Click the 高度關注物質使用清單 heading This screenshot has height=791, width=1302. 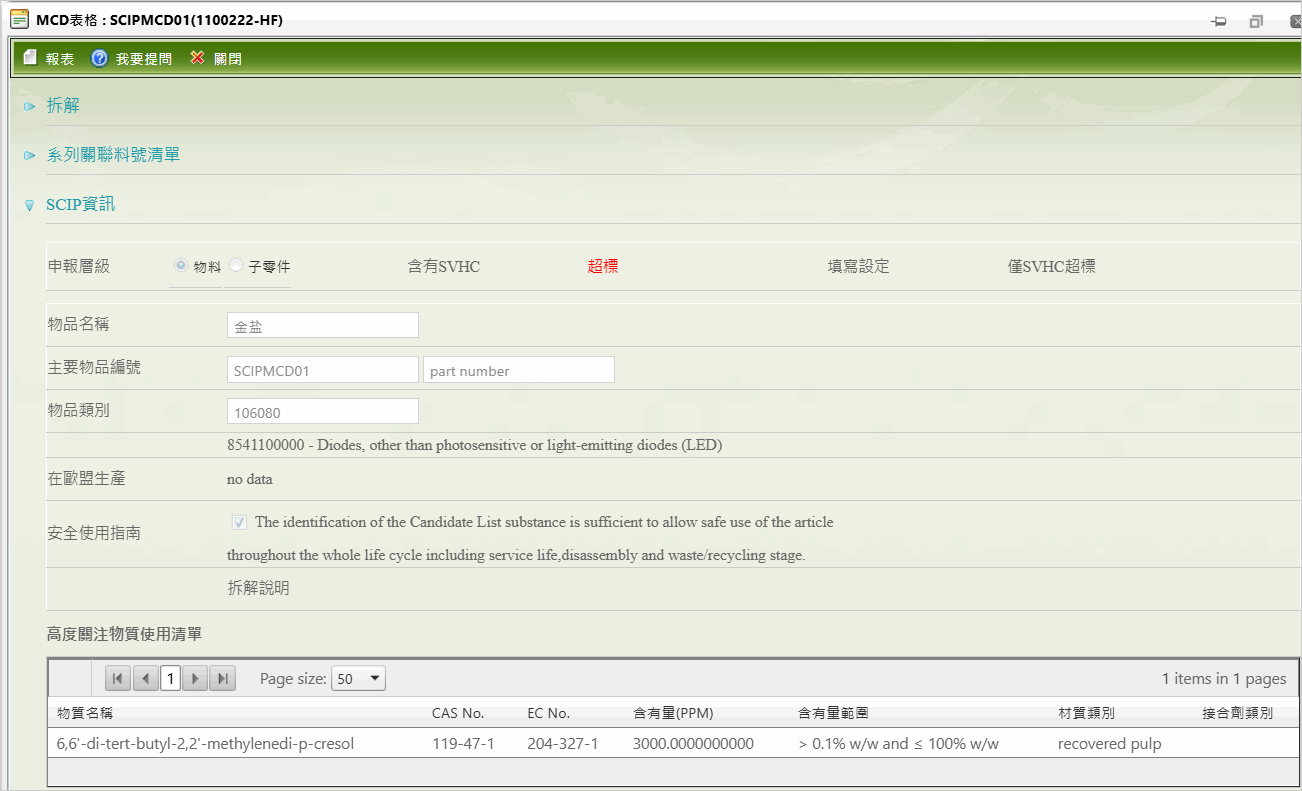[125, 634]
